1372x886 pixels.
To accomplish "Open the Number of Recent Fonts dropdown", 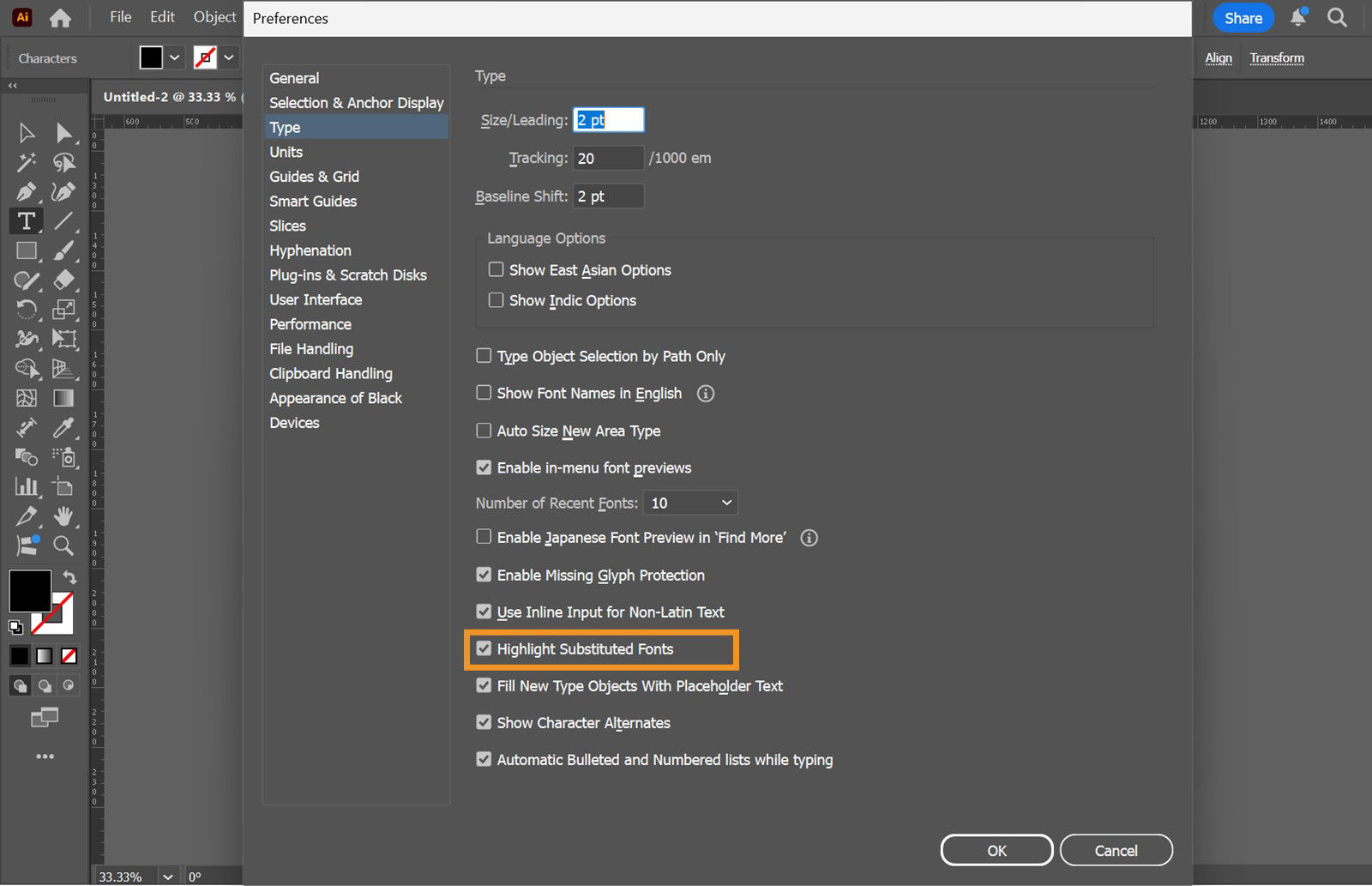I will [690, 503].
